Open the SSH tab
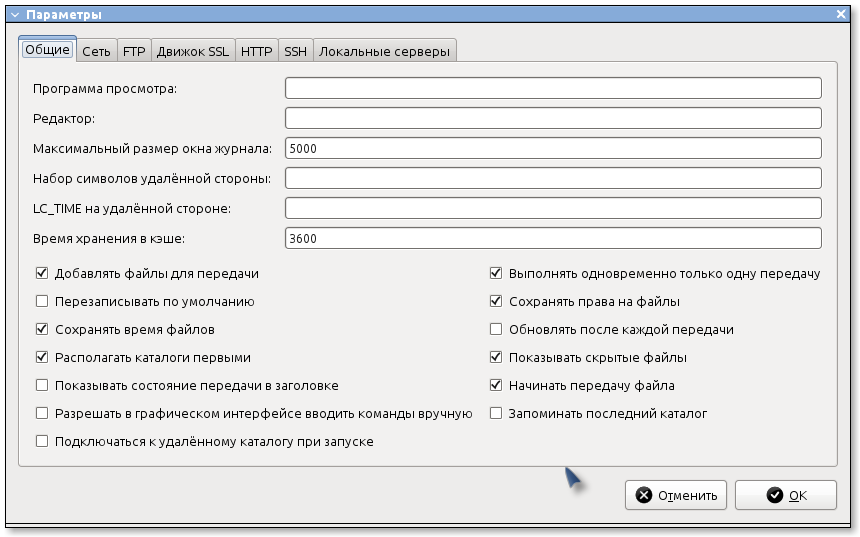Image resolution: width=860 pixels, height=537 pixels. [296, 52]
